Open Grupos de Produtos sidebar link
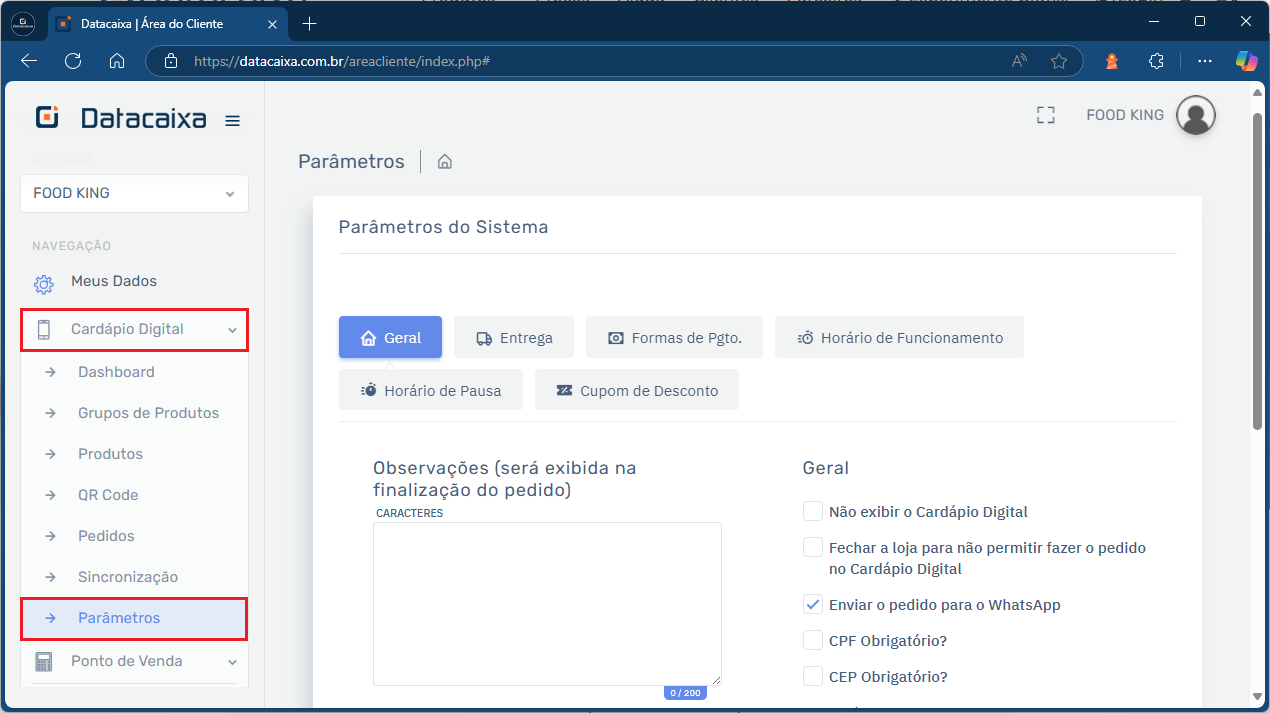1270x713 pixels. [148, 413]
